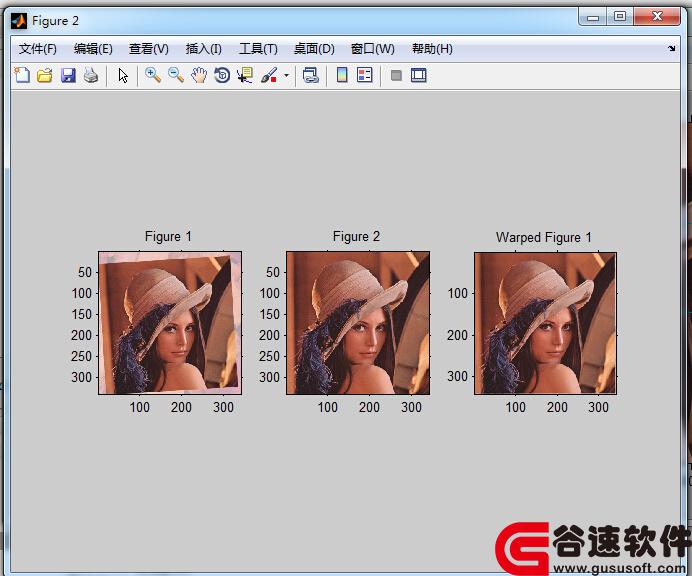This screenshot has height=576, width=692.
Task: Click the Hide Plot Tools icon
Action: click(x=396, y=75)
